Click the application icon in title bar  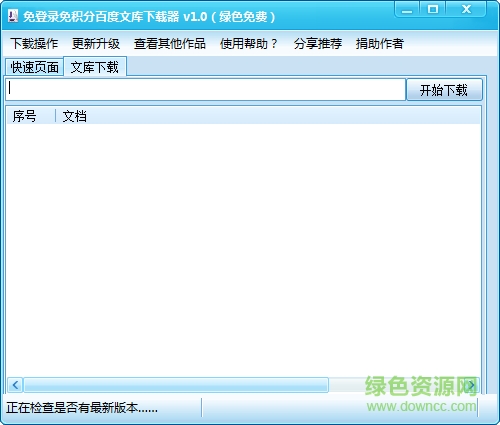click(x=13, y=16)
